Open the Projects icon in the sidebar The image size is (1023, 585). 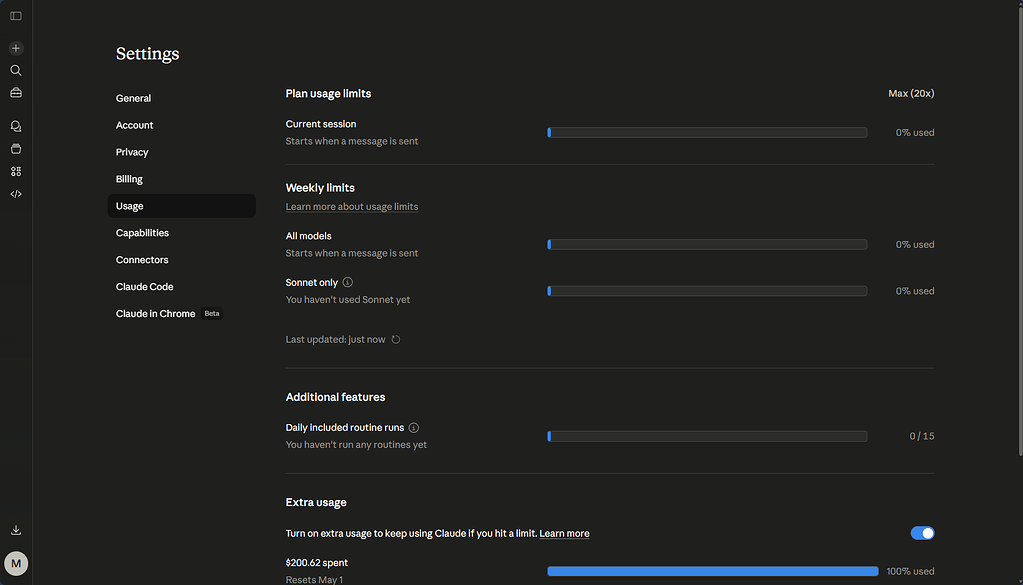coord(16,149)
